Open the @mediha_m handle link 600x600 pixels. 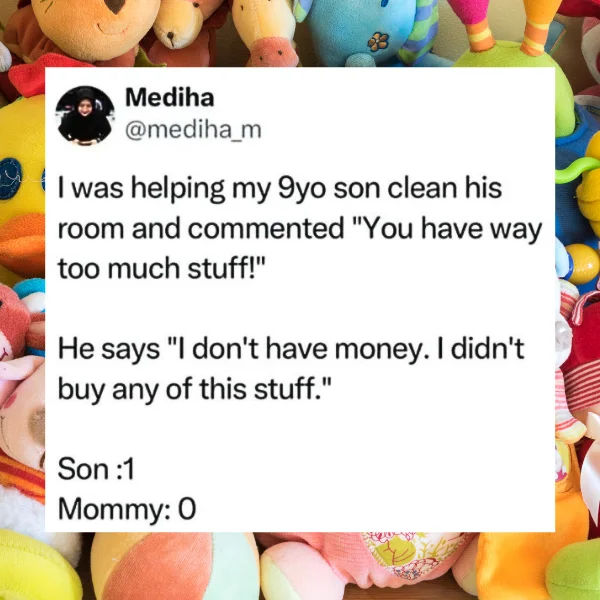(193, 130)
